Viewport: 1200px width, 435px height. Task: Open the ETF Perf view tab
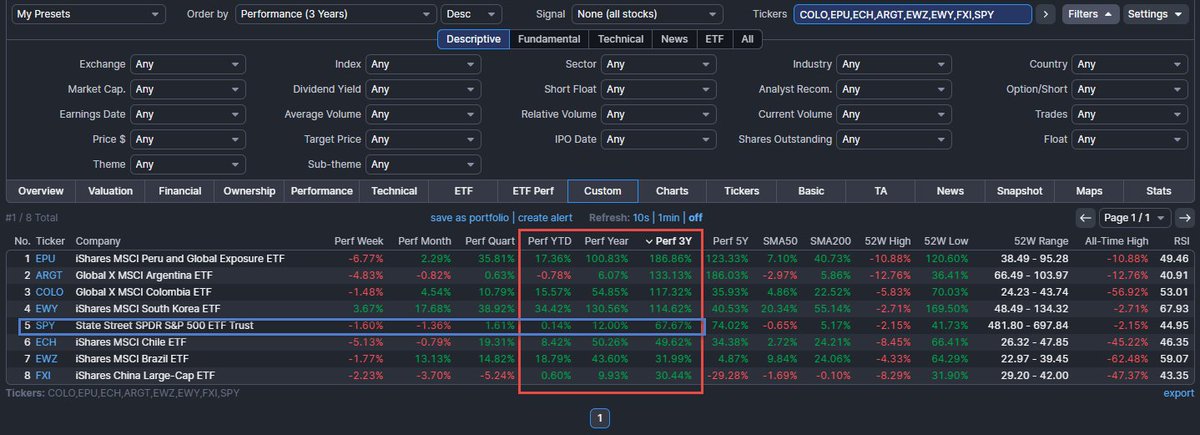pyautogui.click(x=533, y=191)
